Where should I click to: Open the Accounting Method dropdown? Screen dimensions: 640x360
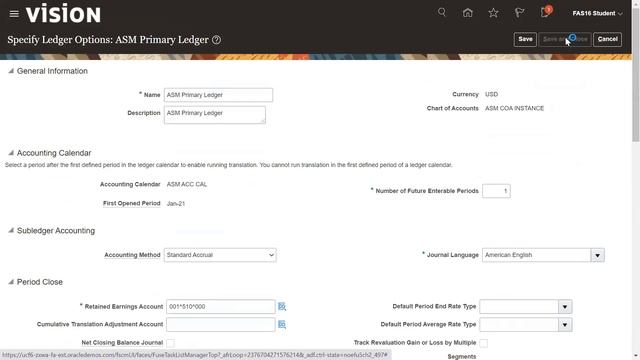(x=220, y=255)
